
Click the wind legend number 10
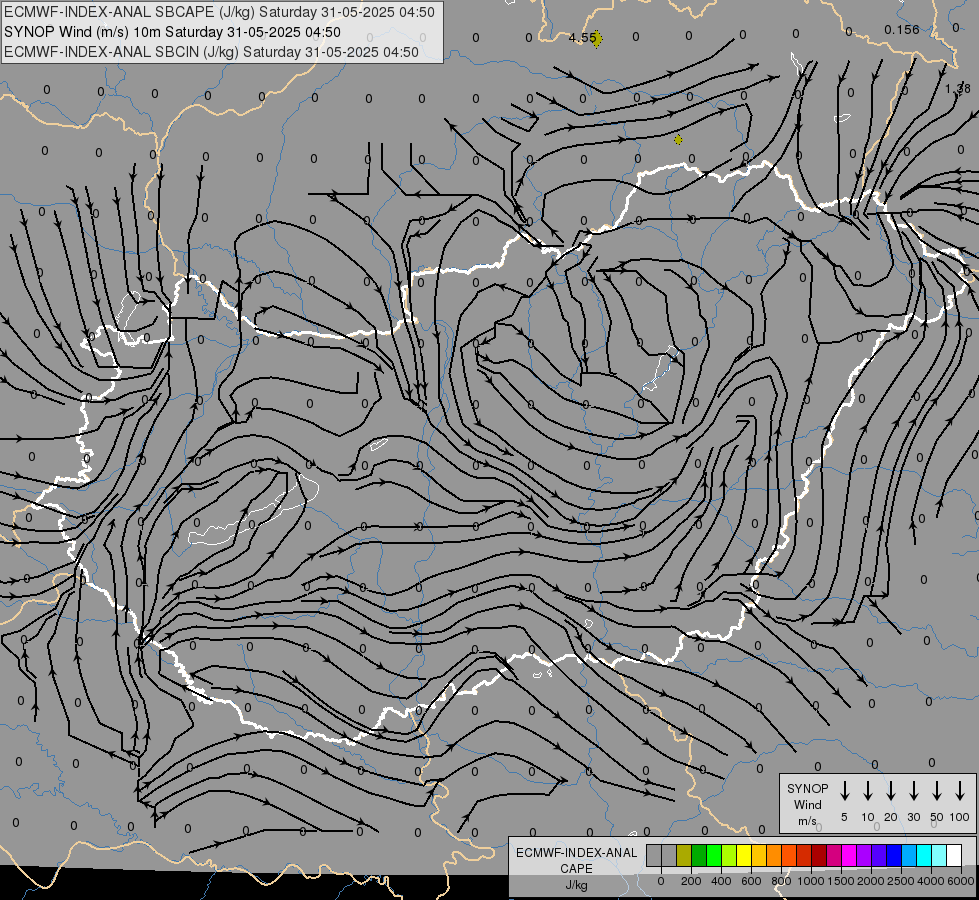pos(868,817)
